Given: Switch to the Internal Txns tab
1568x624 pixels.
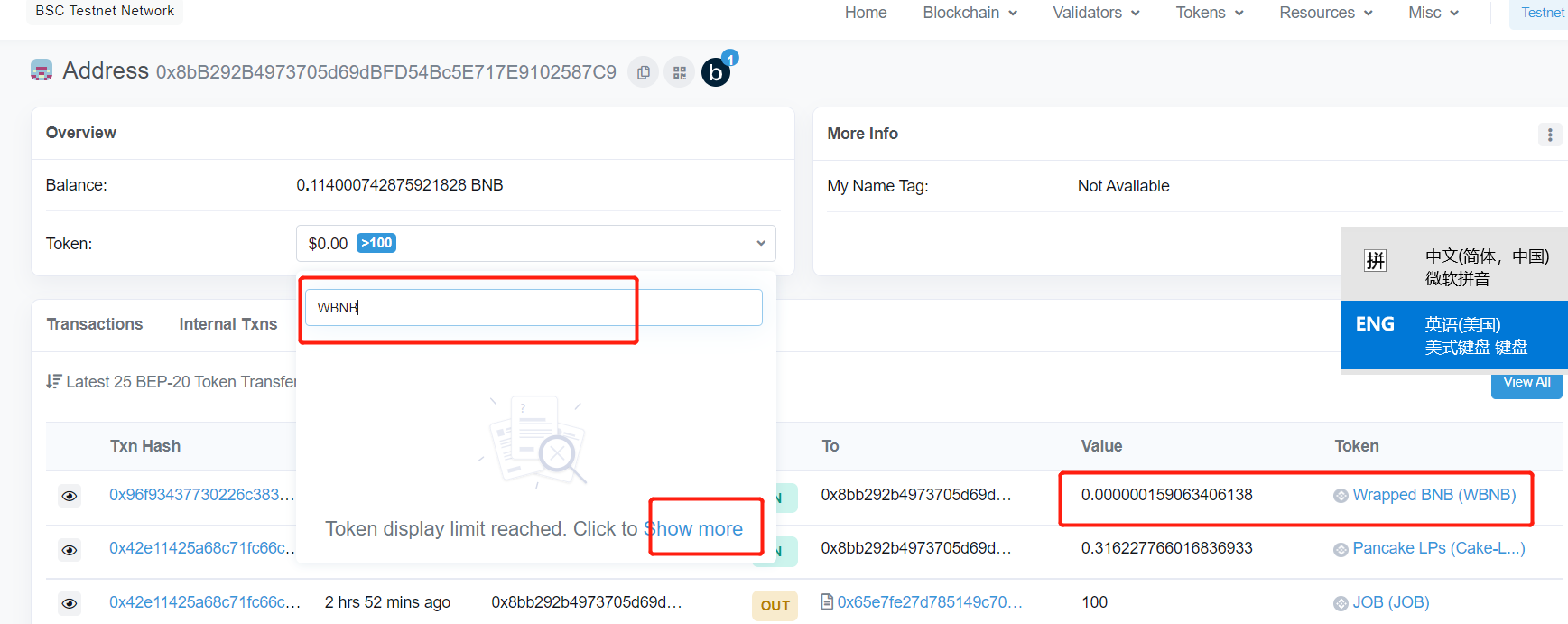Looking at the screenshot, I should point(228,324).
